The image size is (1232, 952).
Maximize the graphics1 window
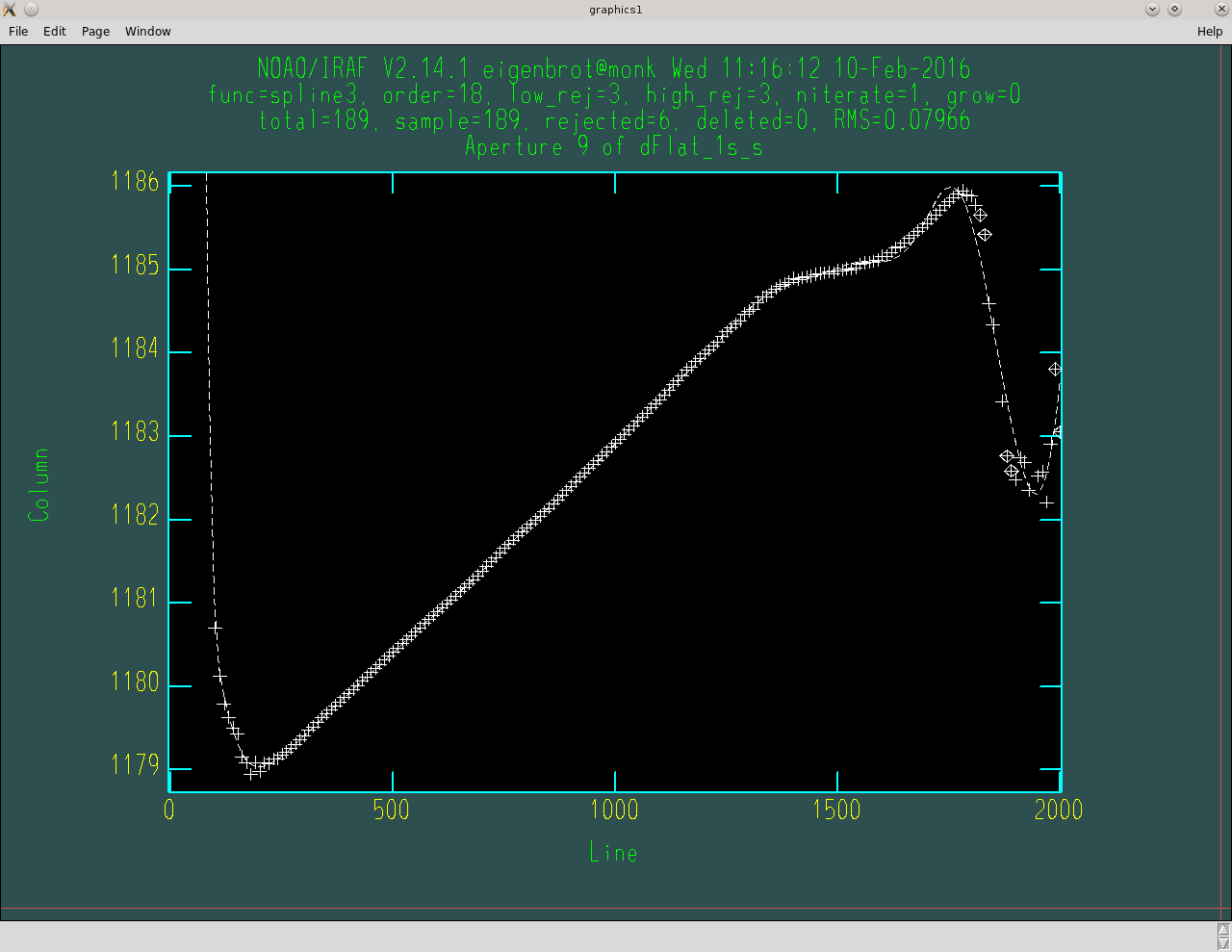(1174, 10)
